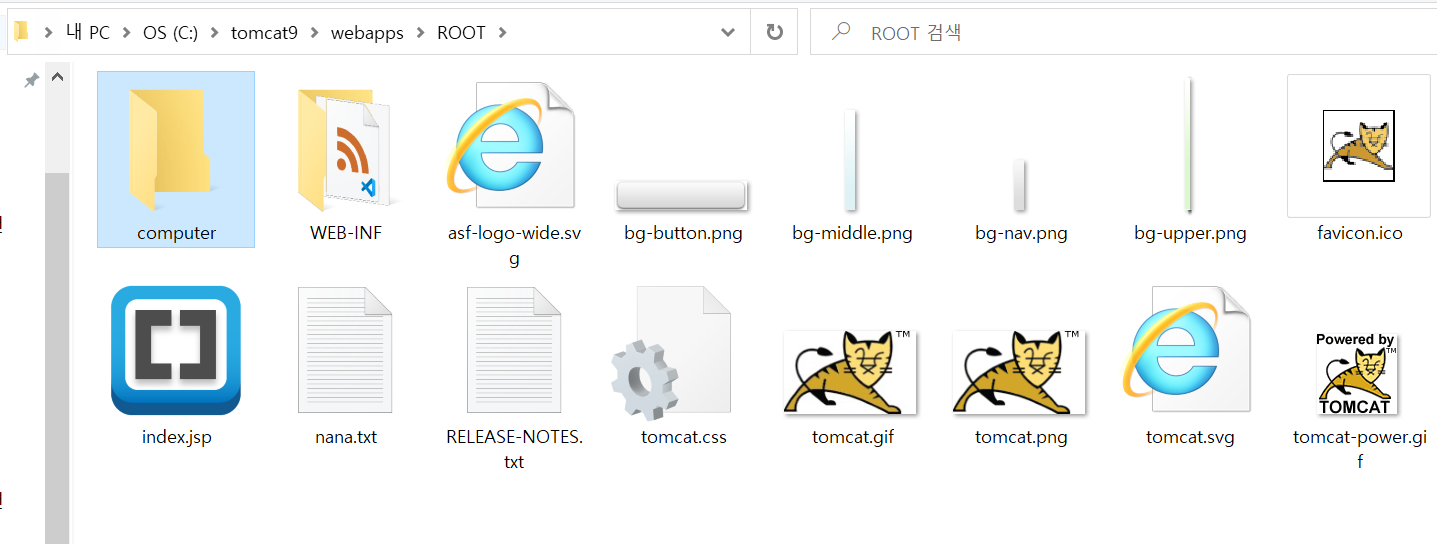Click the tomcat.gif name label
1437x544 pixels.
tap(853, 437)
